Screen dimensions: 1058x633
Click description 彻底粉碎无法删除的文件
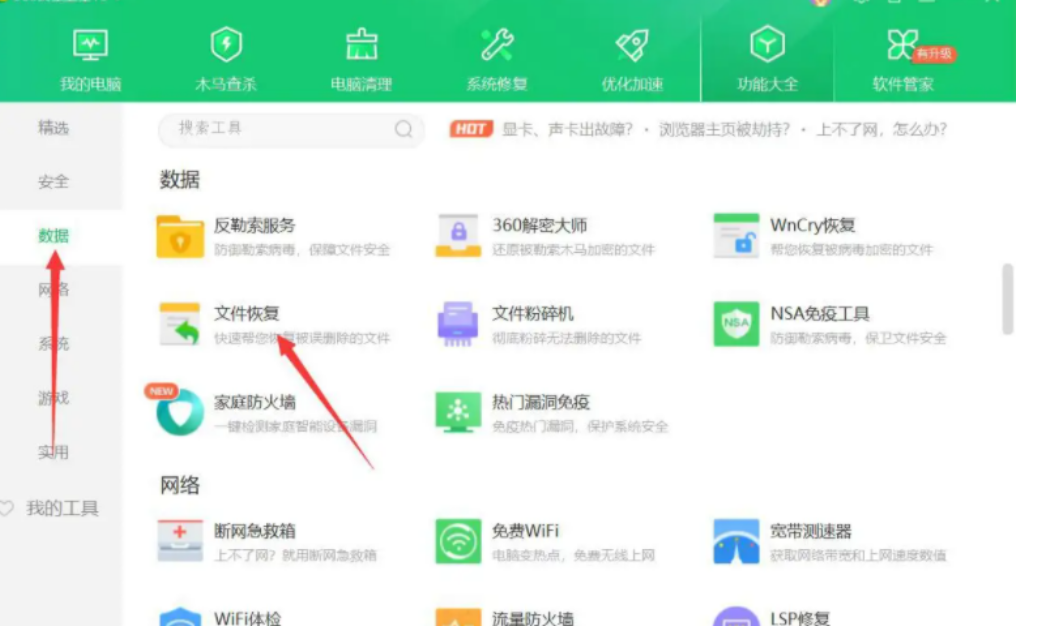[566, 338]
